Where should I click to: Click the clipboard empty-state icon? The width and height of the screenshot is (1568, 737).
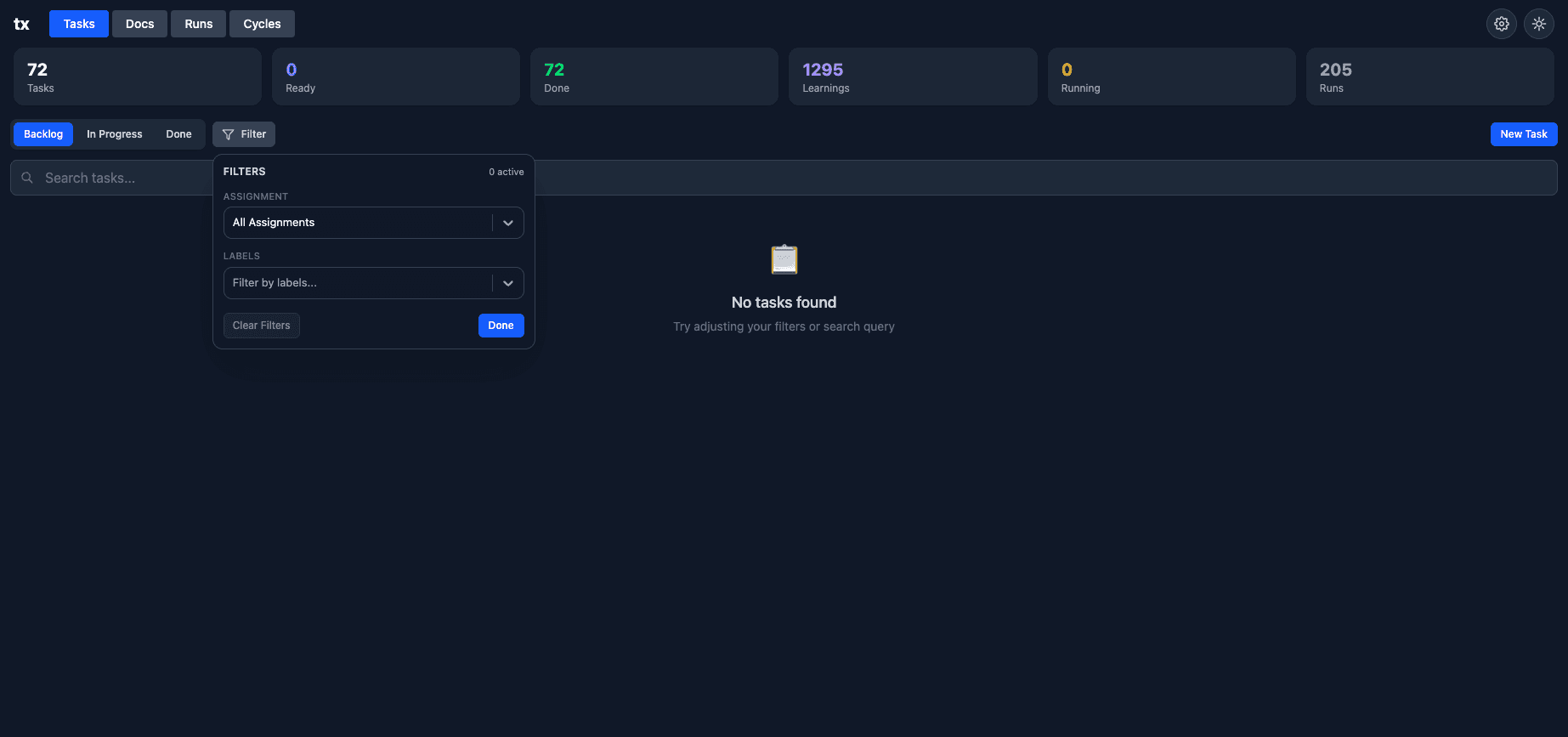tap(784, 259)
